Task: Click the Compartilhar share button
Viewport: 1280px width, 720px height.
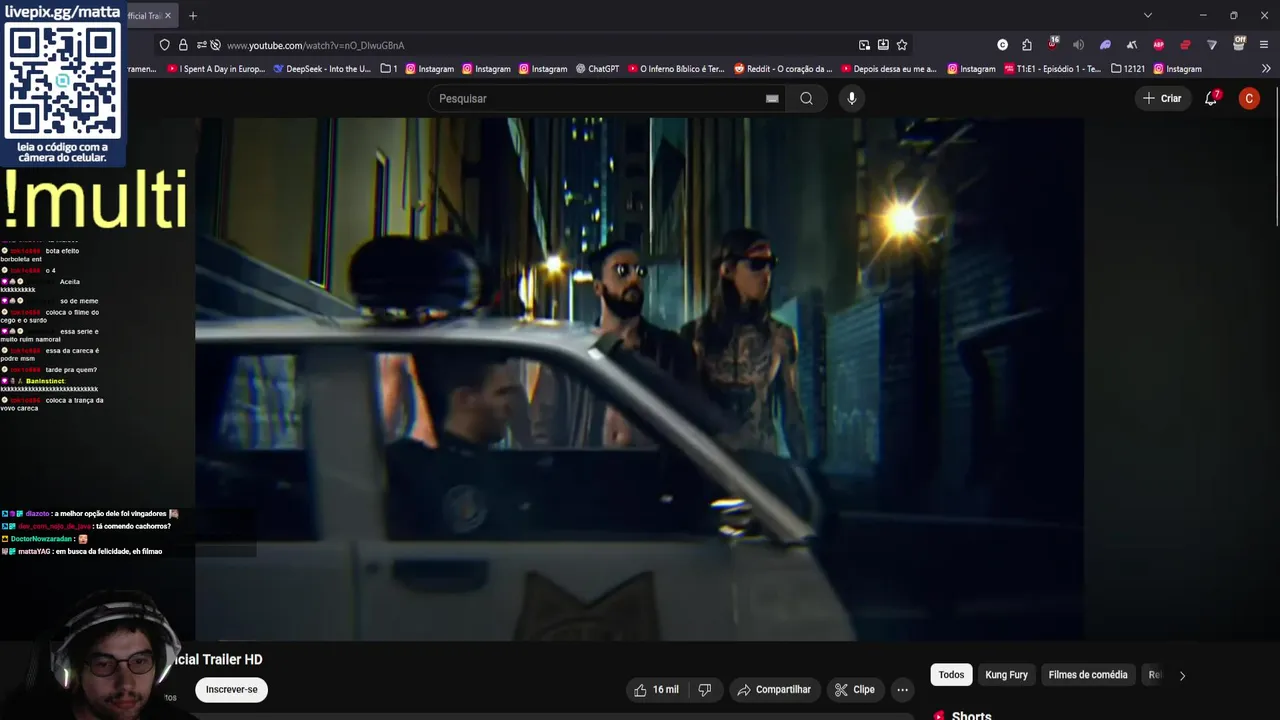Action: [774, 690]
